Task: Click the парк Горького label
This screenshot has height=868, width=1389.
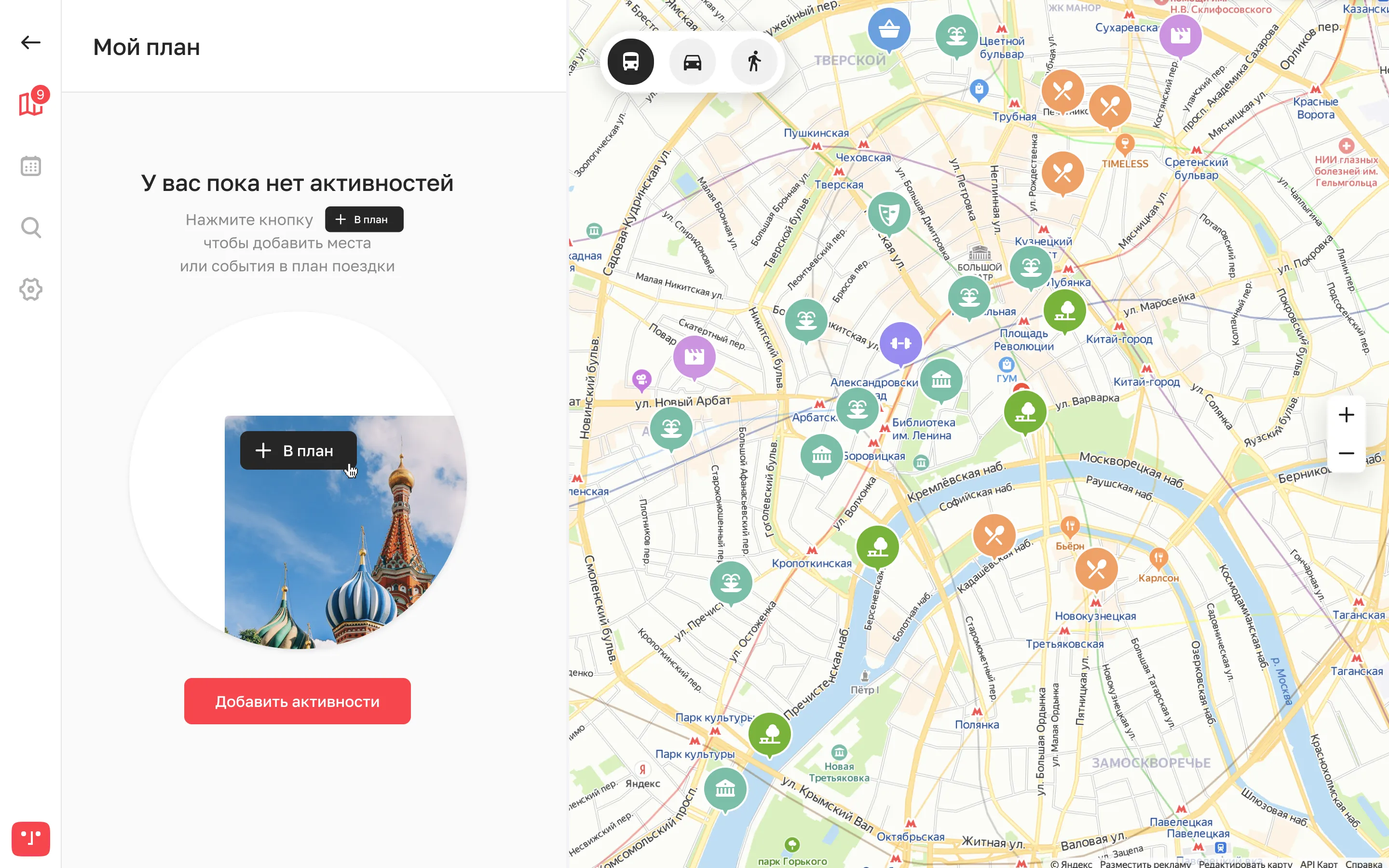Action: coord(792,861)
